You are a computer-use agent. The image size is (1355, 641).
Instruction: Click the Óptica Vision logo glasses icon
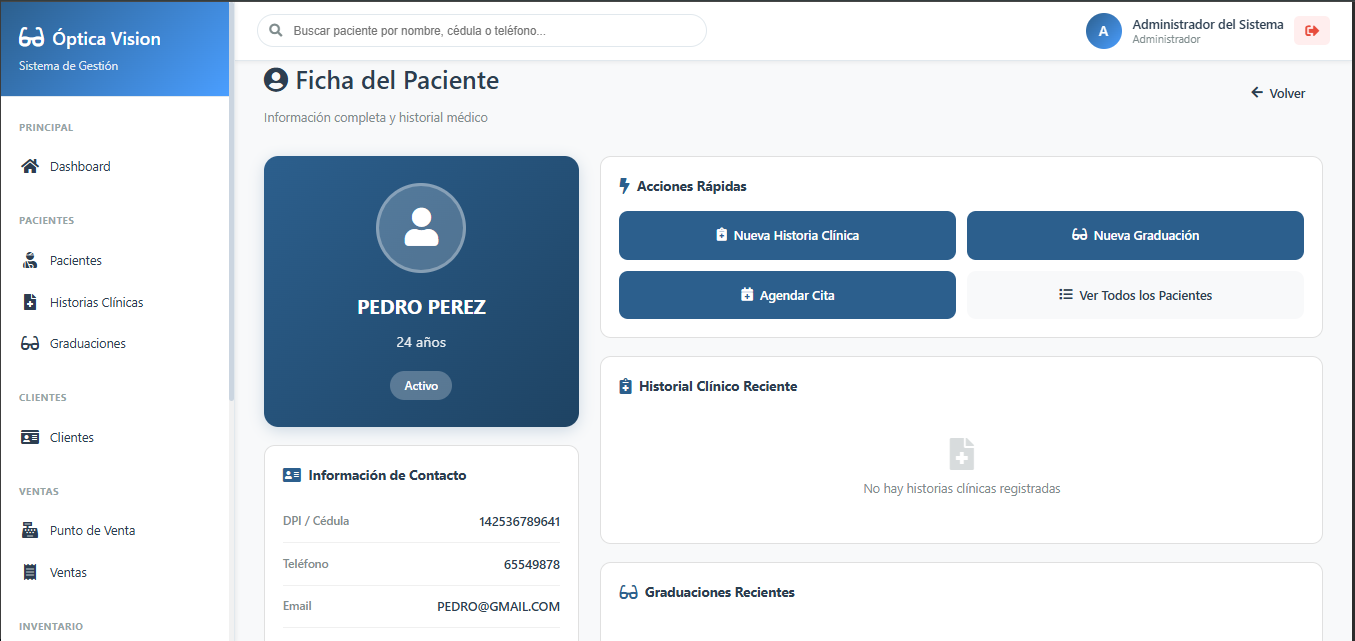point(28,37)
